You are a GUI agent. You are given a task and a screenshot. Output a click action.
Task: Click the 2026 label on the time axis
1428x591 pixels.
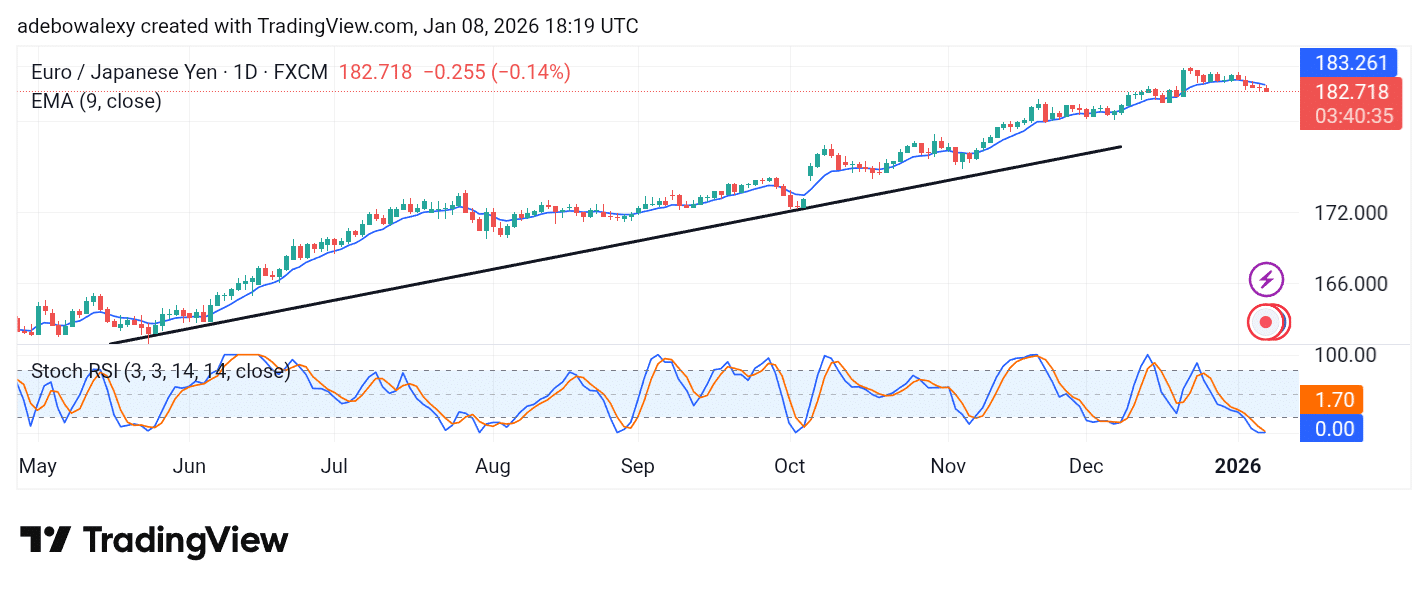(1237, 466)
